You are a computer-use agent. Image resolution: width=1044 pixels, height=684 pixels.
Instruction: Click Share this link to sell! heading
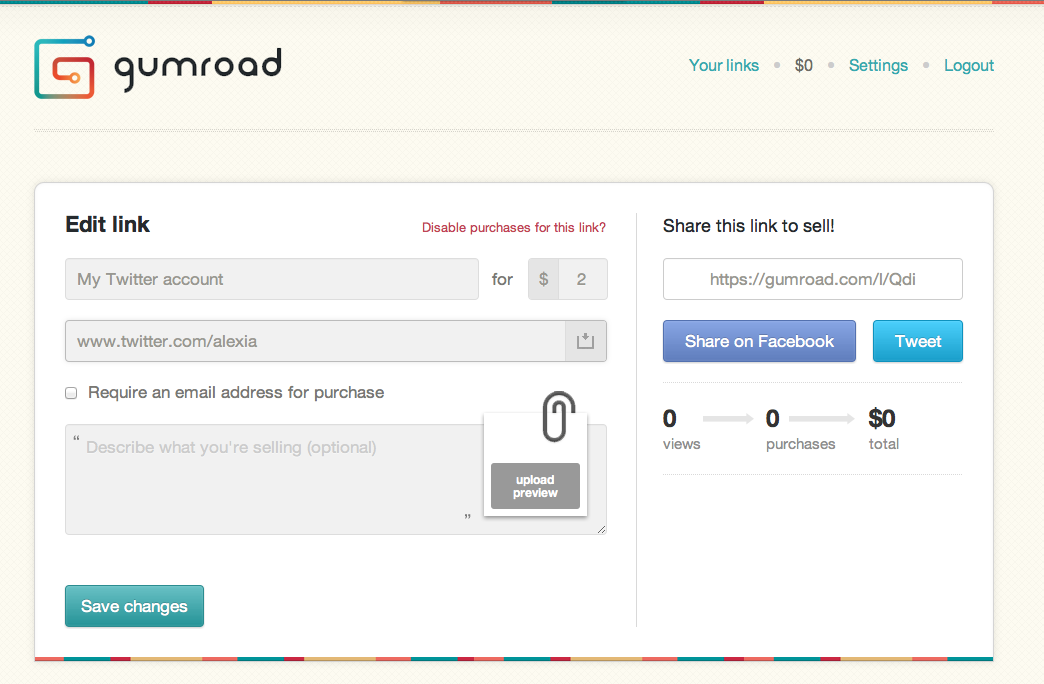(x=748, y=226)
